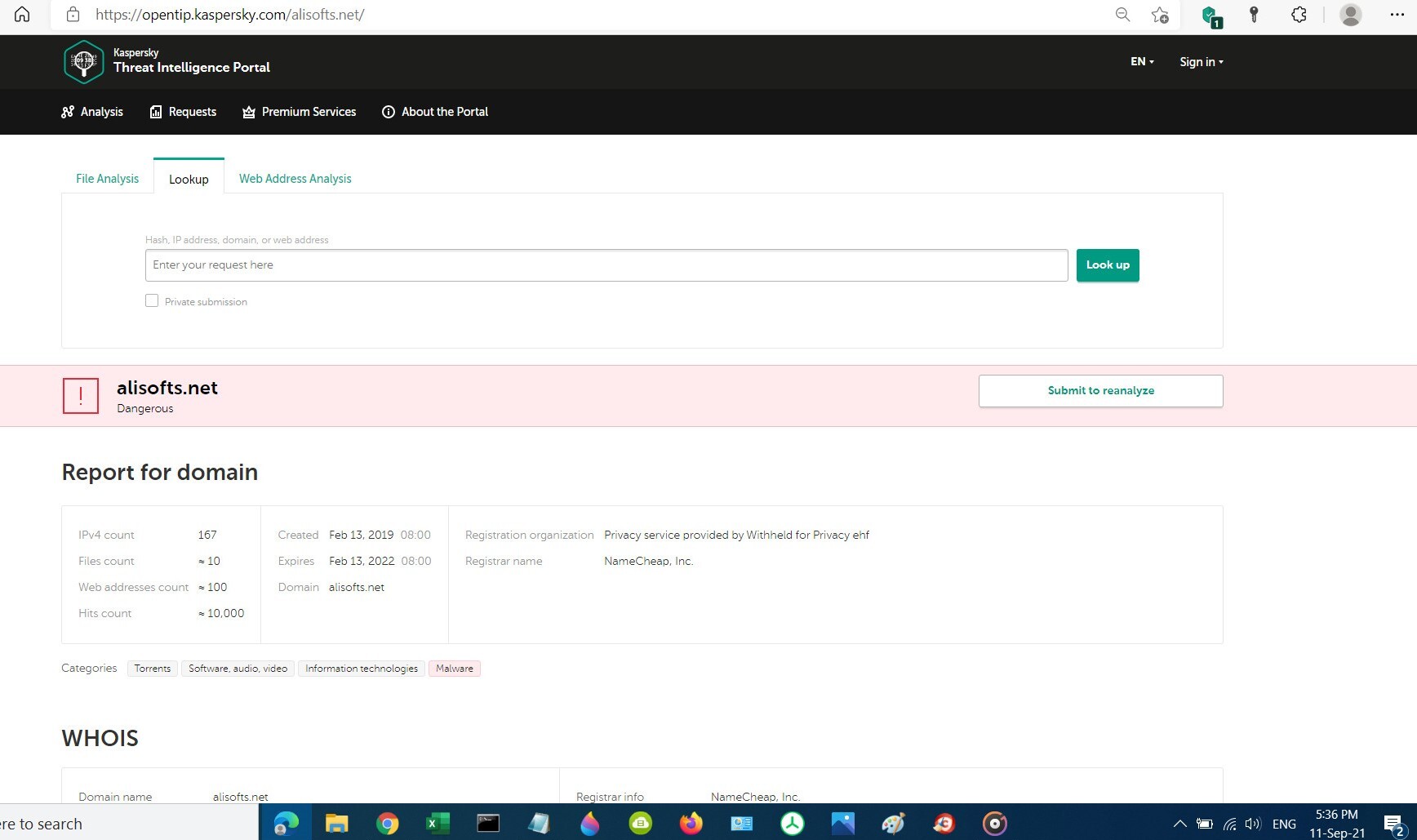Image resolution: width=1417 pixels, height=840 pixels.
Task: Select the Information technologies tag
Action: pos(362,669)
